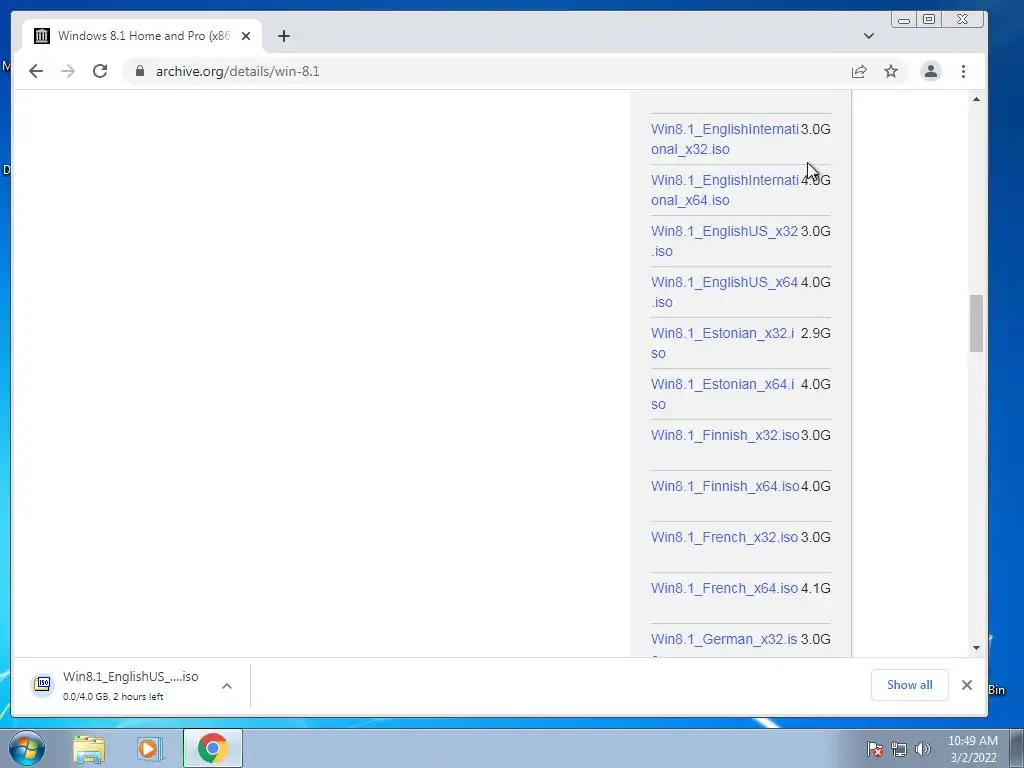Image resolution: width=1024 pixels, height=768 pixels.
Task: Open Windows Media Player from taskbar
Action: [149, 748]
